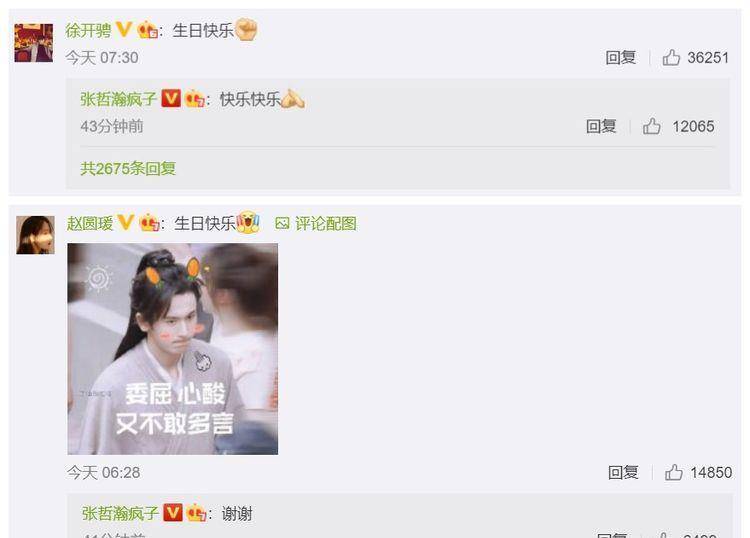
Task: Click the picture icon before 评论配图
Action: pyautogui.click(x=282, y=223)
